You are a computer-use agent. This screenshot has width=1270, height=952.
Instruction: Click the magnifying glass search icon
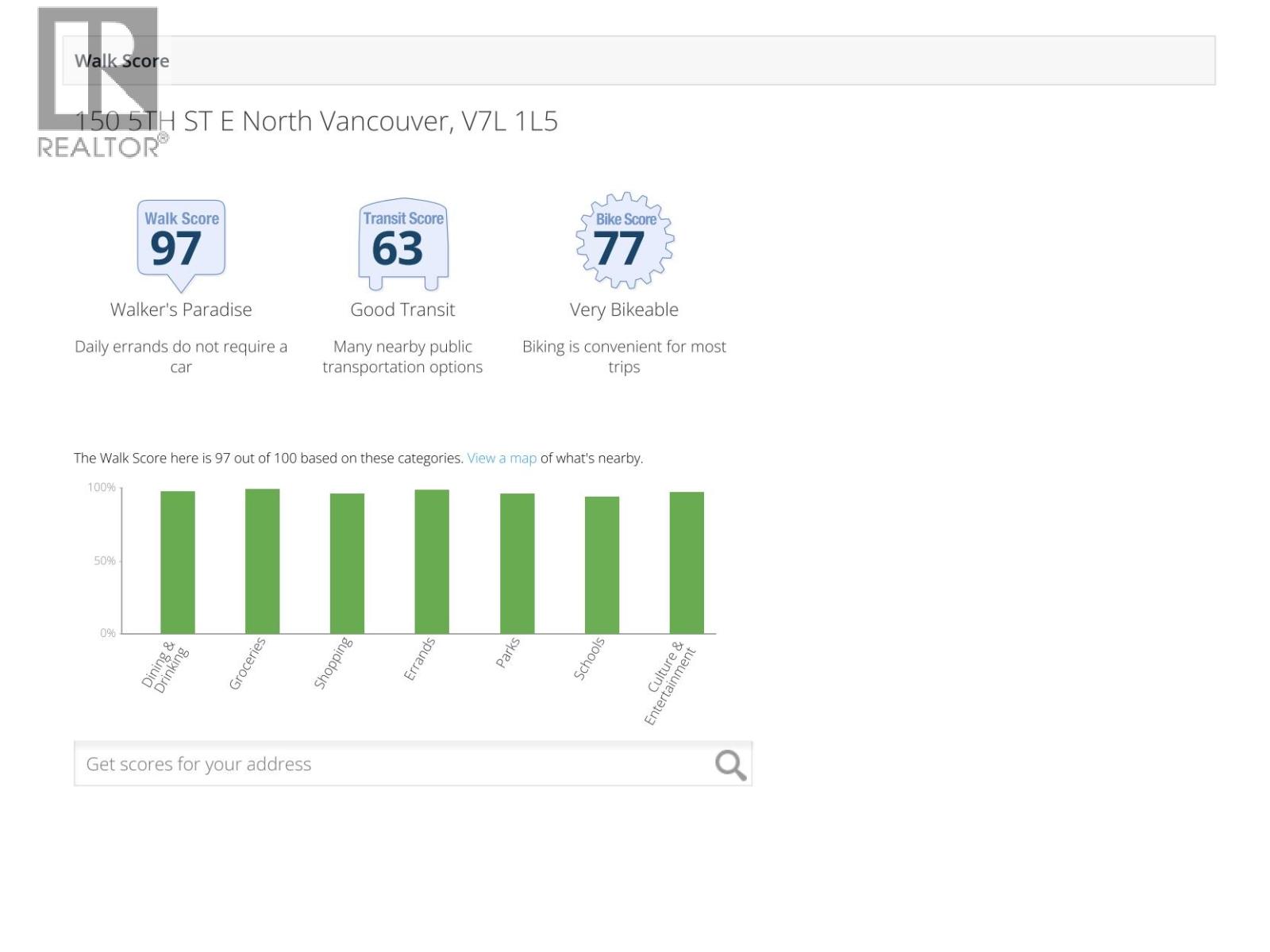tap(729, 765)
